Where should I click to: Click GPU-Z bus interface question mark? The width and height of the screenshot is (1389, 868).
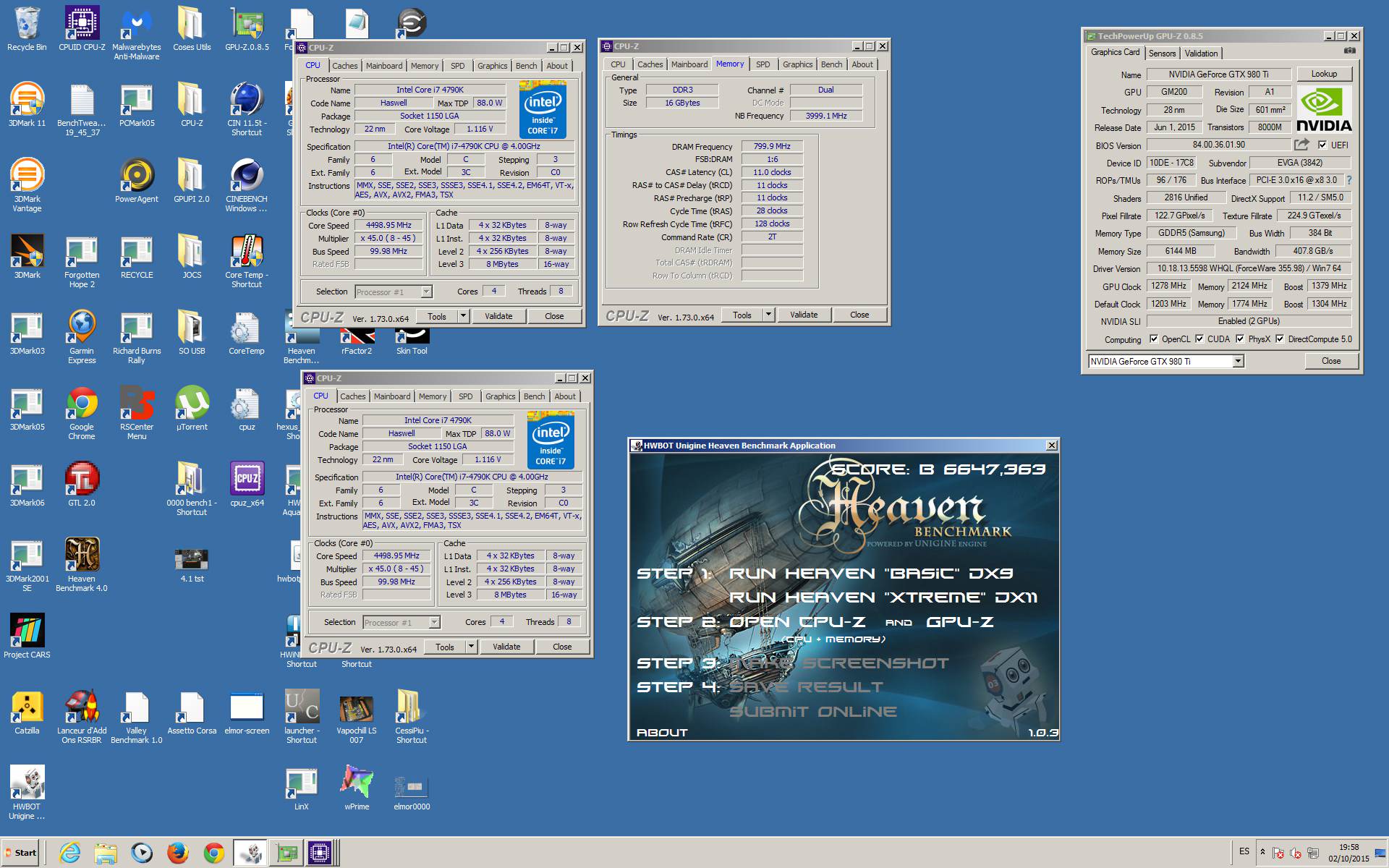[x=1349, y=180]
